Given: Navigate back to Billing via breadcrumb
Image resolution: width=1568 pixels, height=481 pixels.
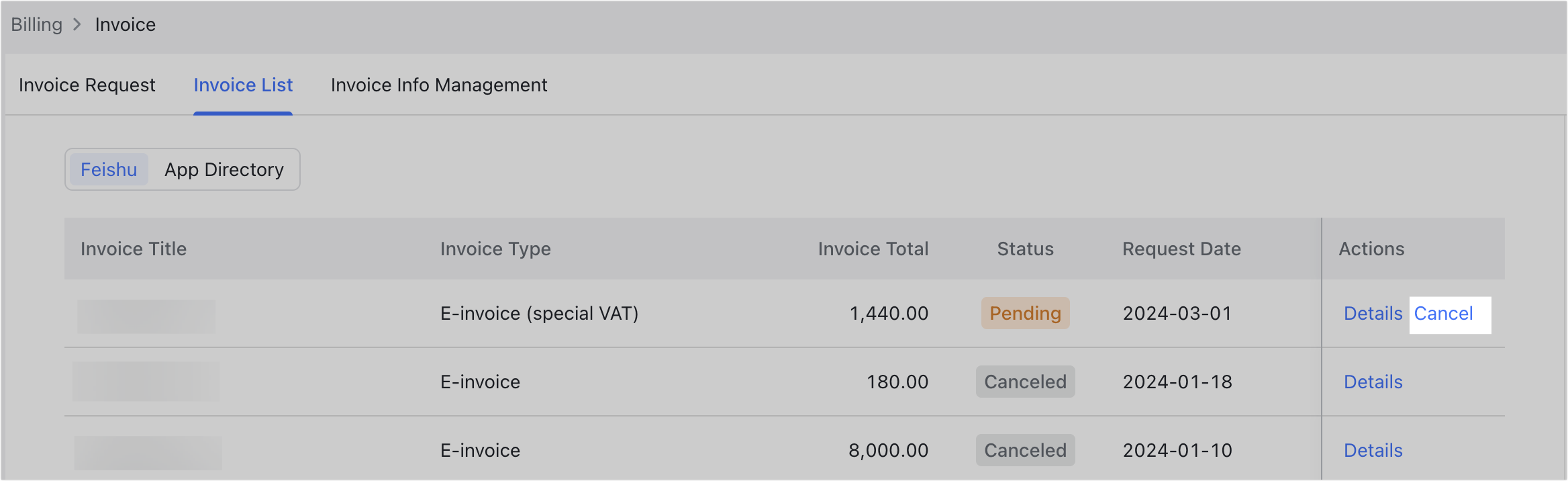Looking at the screenshot, I should pos(36,24).
